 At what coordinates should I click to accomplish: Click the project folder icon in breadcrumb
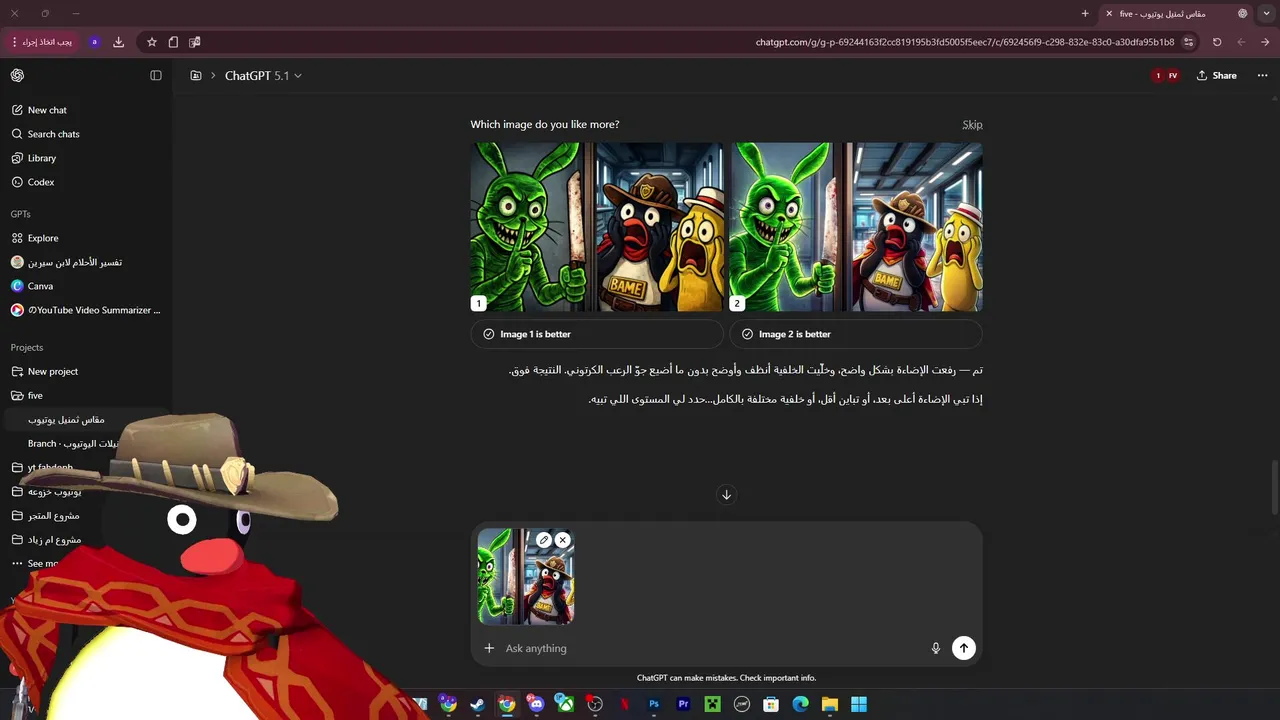pyautogui.click(x=196, y=76)
